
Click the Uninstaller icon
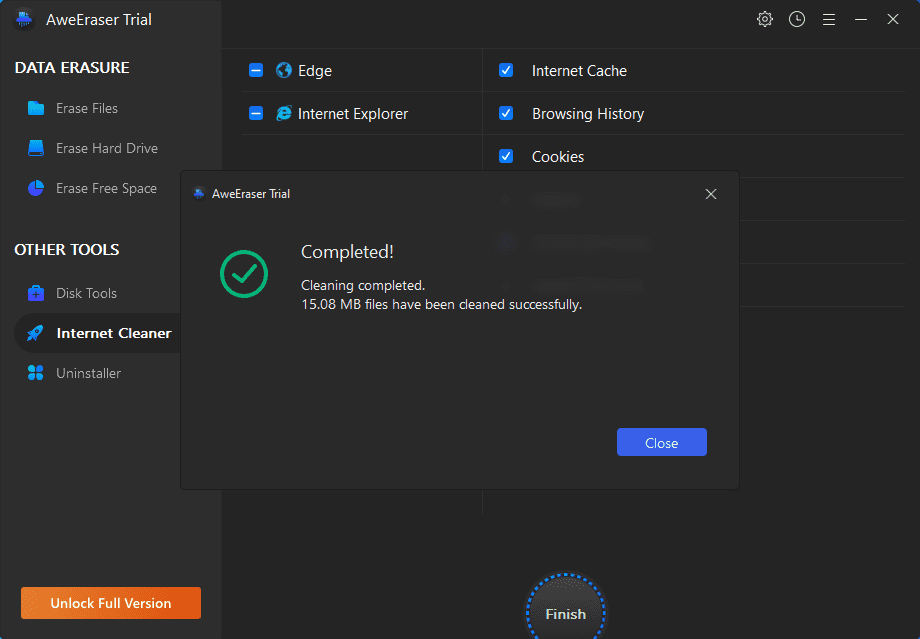(36, 373)
